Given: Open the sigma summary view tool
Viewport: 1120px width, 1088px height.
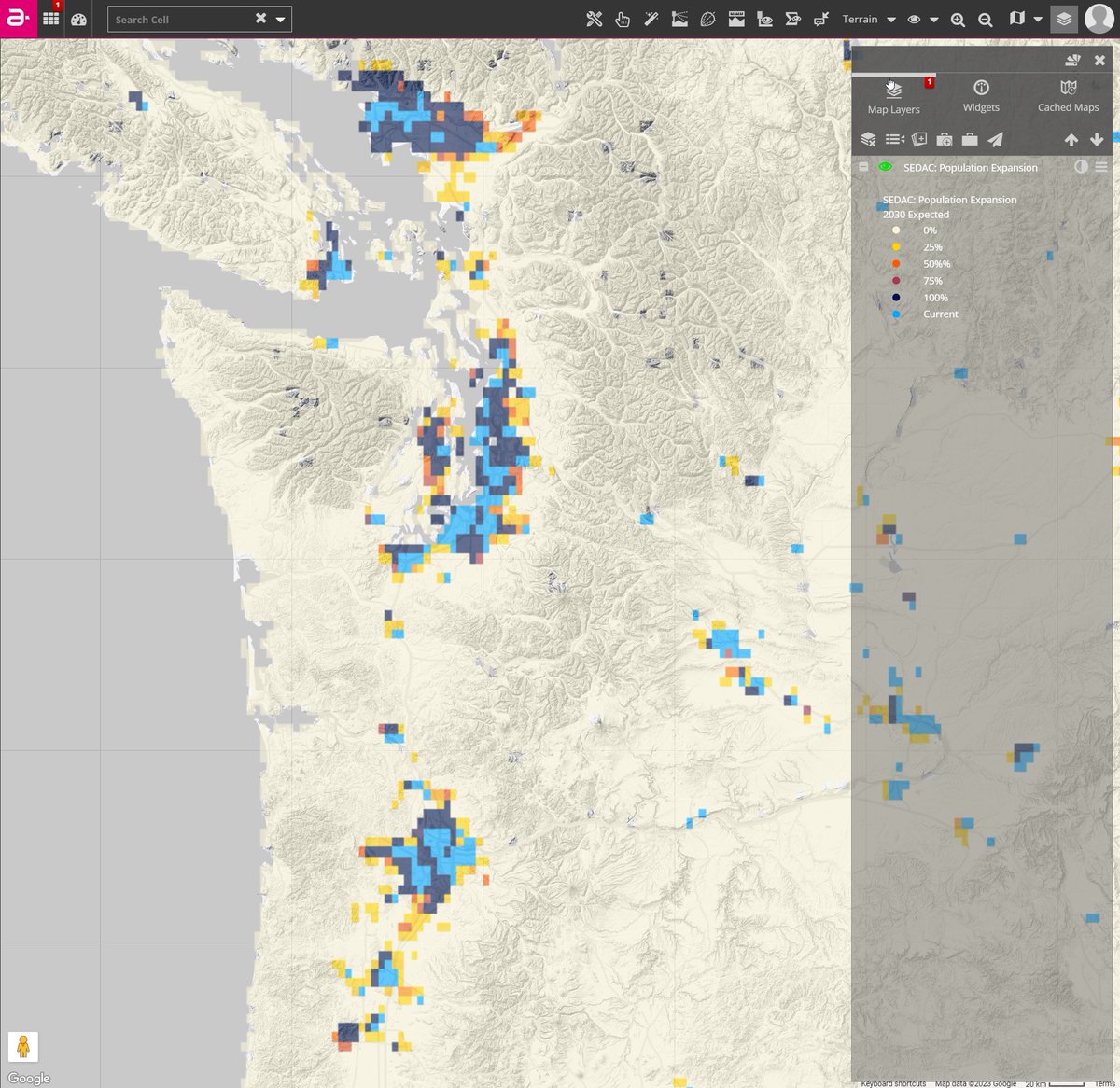Looking at the screenshot, I should pyautogui.click(x=793, y=19).
